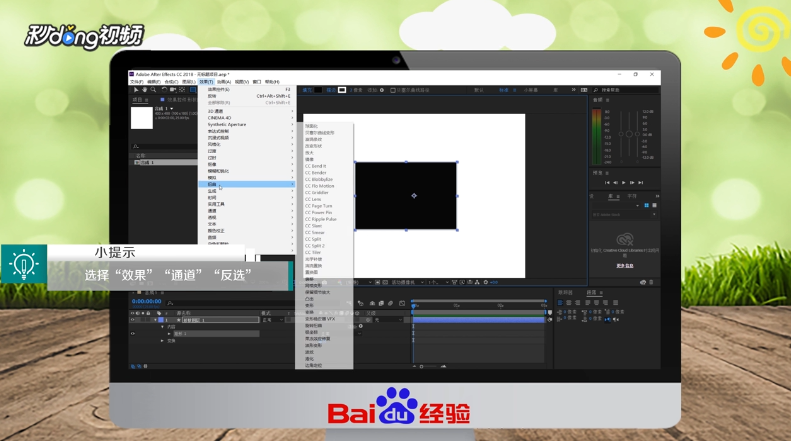Open the fill color swatch
Screen dimensions: 791x441
coord(318,90)
